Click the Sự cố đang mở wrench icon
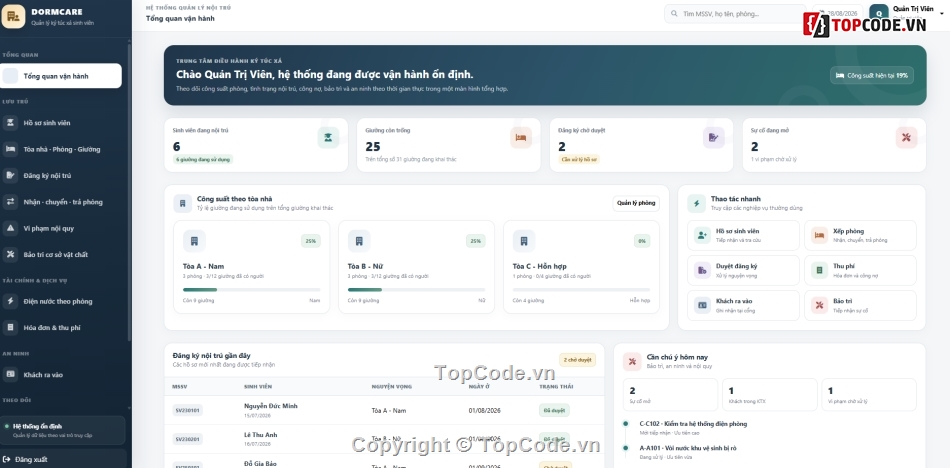This screenshot has height=468, width=950. coord(906,138)
